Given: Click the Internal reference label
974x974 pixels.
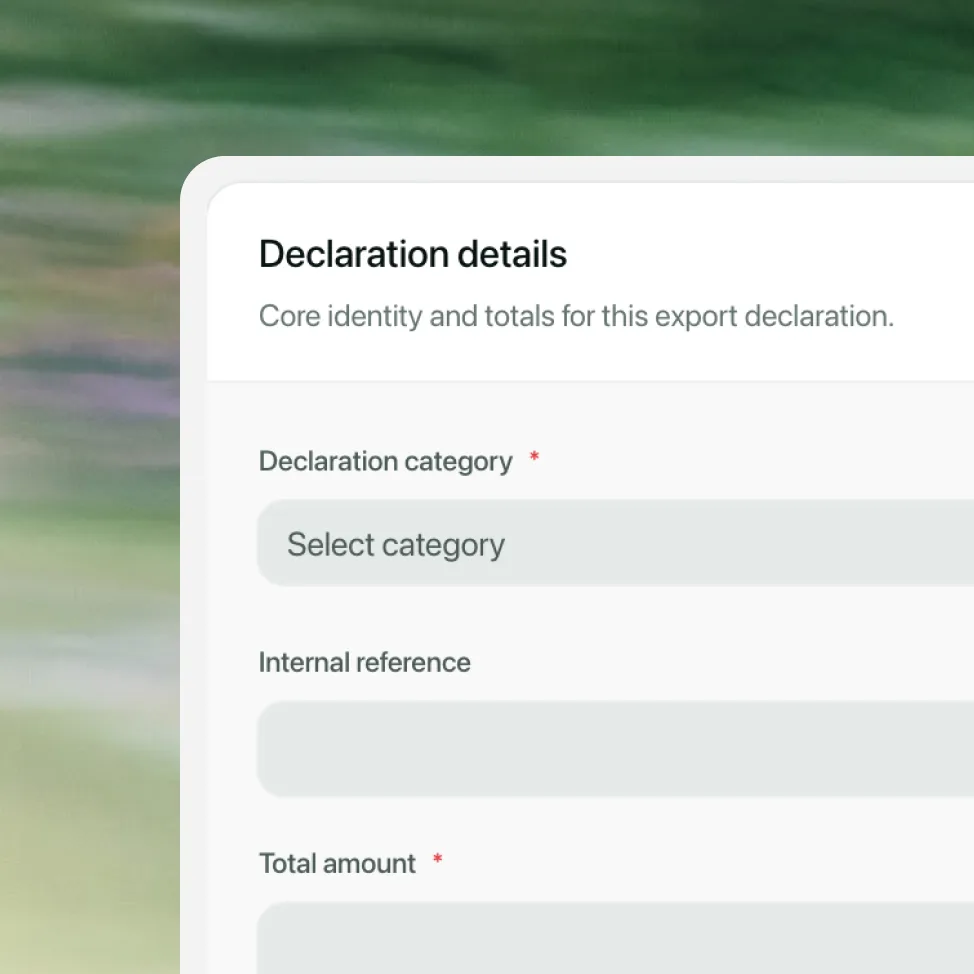Looking at the screenshot, I should [365, 662].
